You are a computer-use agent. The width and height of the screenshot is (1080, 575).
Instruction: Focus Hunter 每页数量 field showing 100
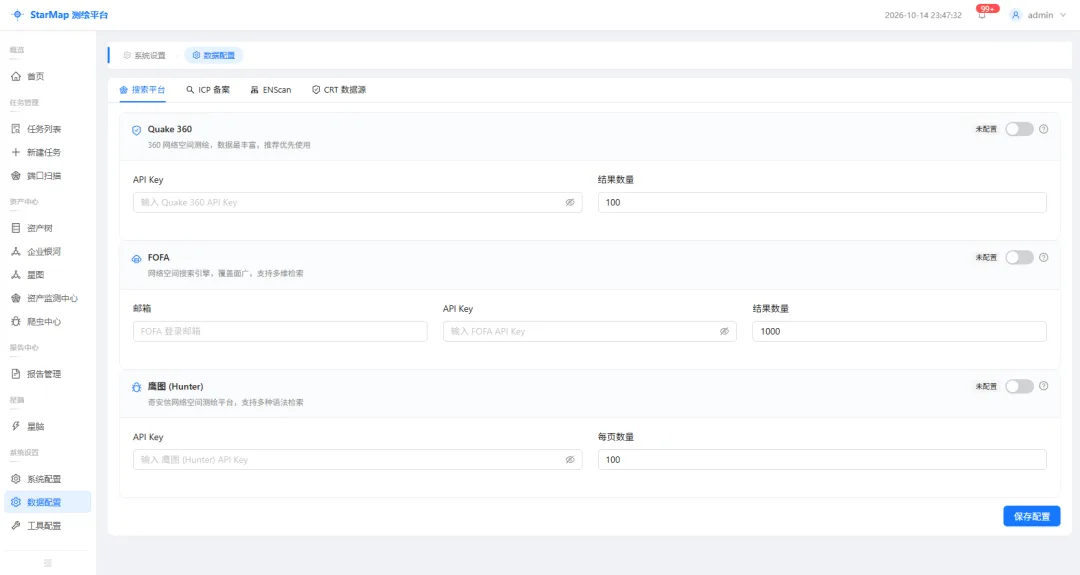[x=822, y=459]
